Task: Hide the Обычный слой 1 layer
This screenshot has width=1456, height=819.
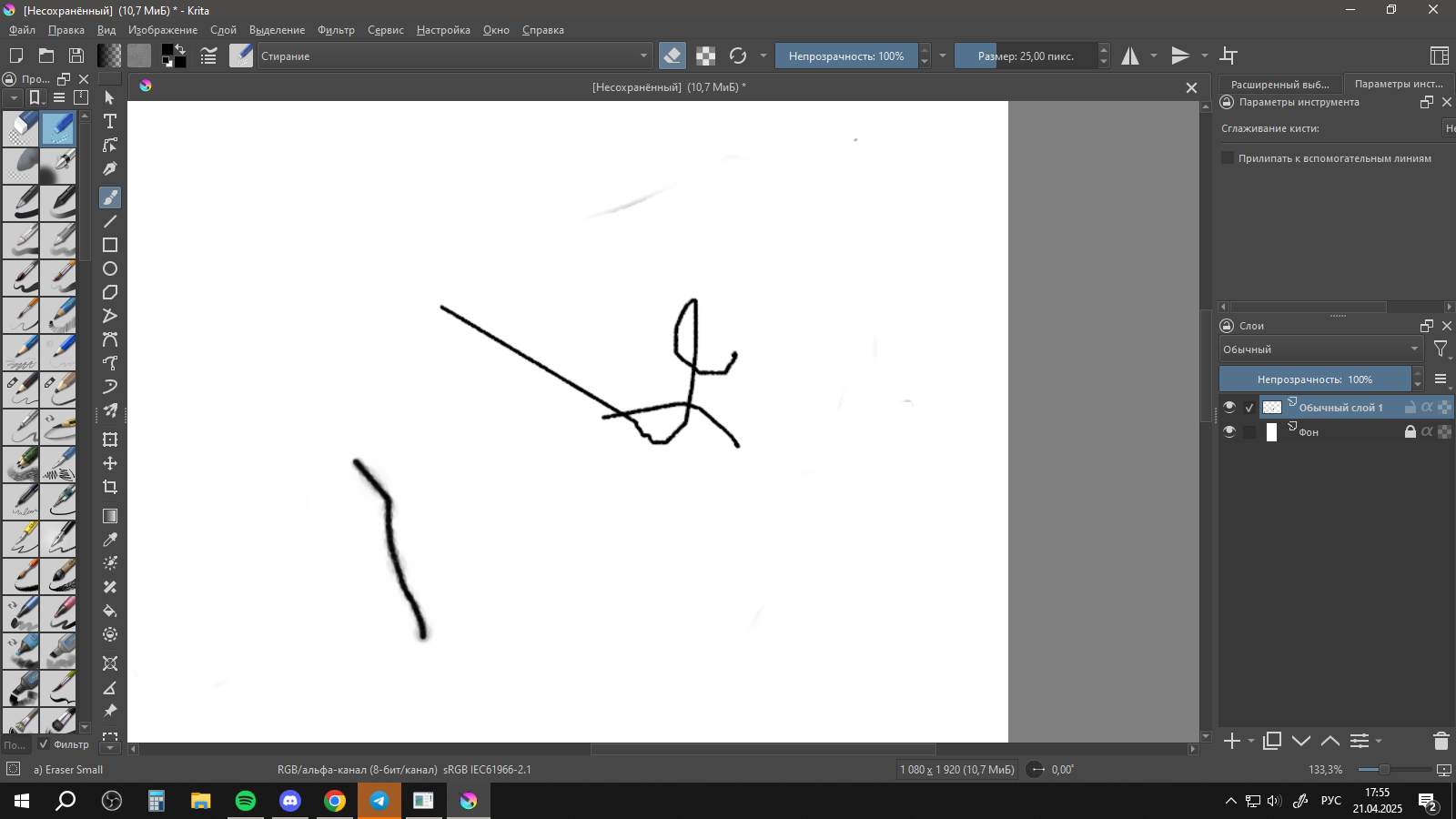Action: coord(1229,407)
